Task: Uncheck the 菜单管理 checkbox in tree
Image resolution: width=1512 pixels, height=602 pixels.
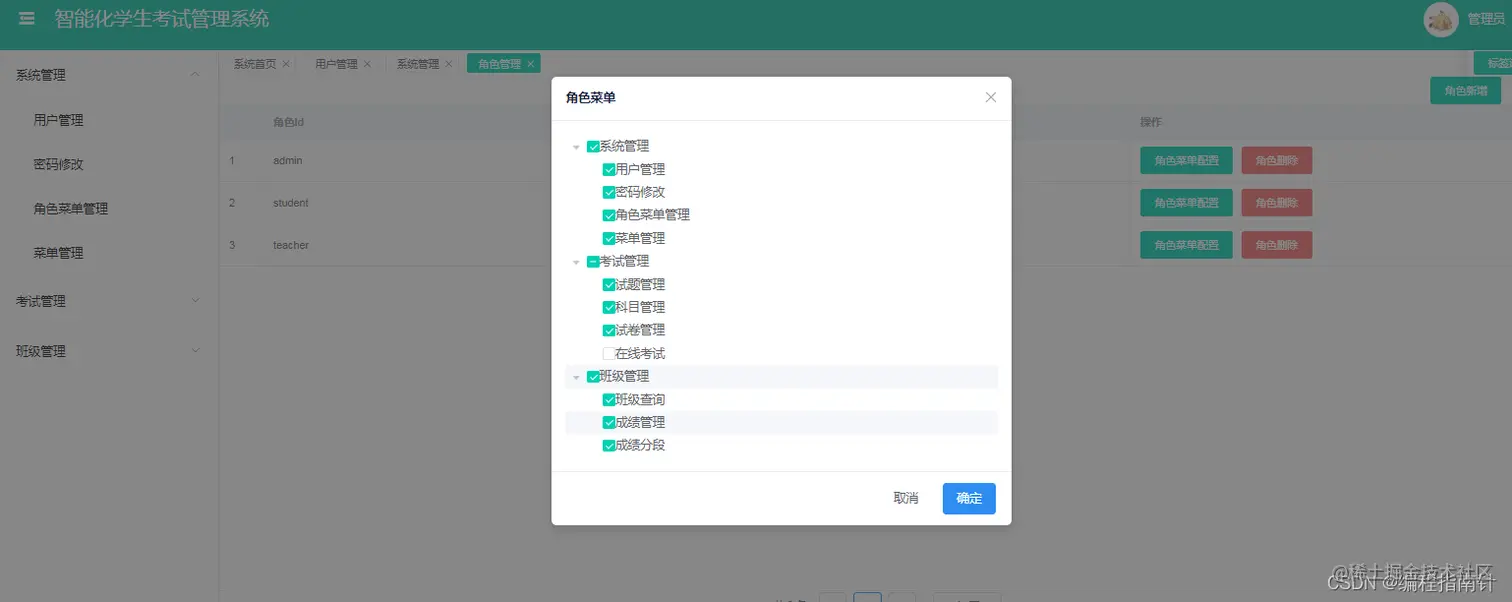Action: 609,238
